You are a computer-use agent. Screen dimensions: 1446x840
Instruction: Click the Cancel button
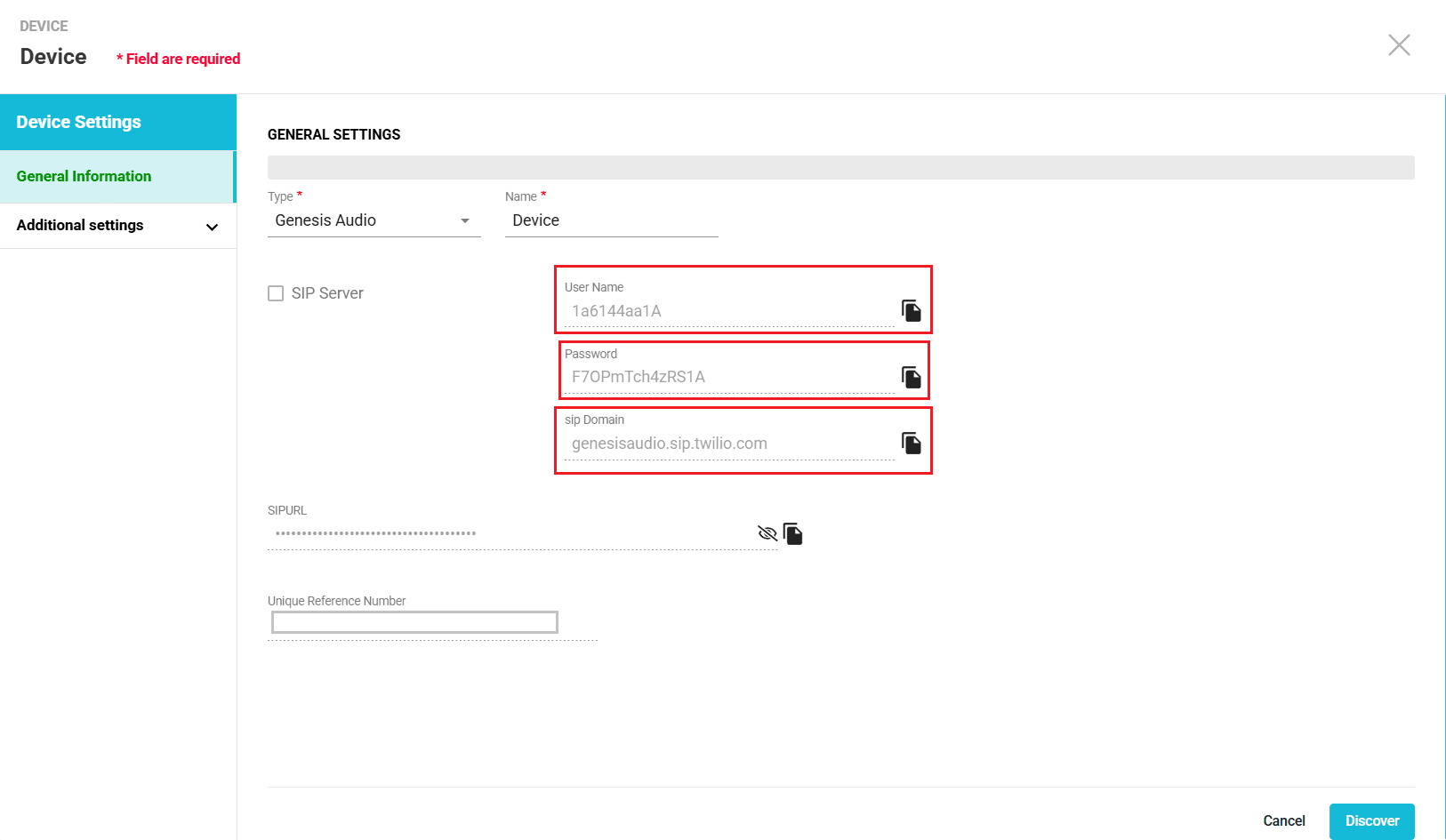(1283, 820)
